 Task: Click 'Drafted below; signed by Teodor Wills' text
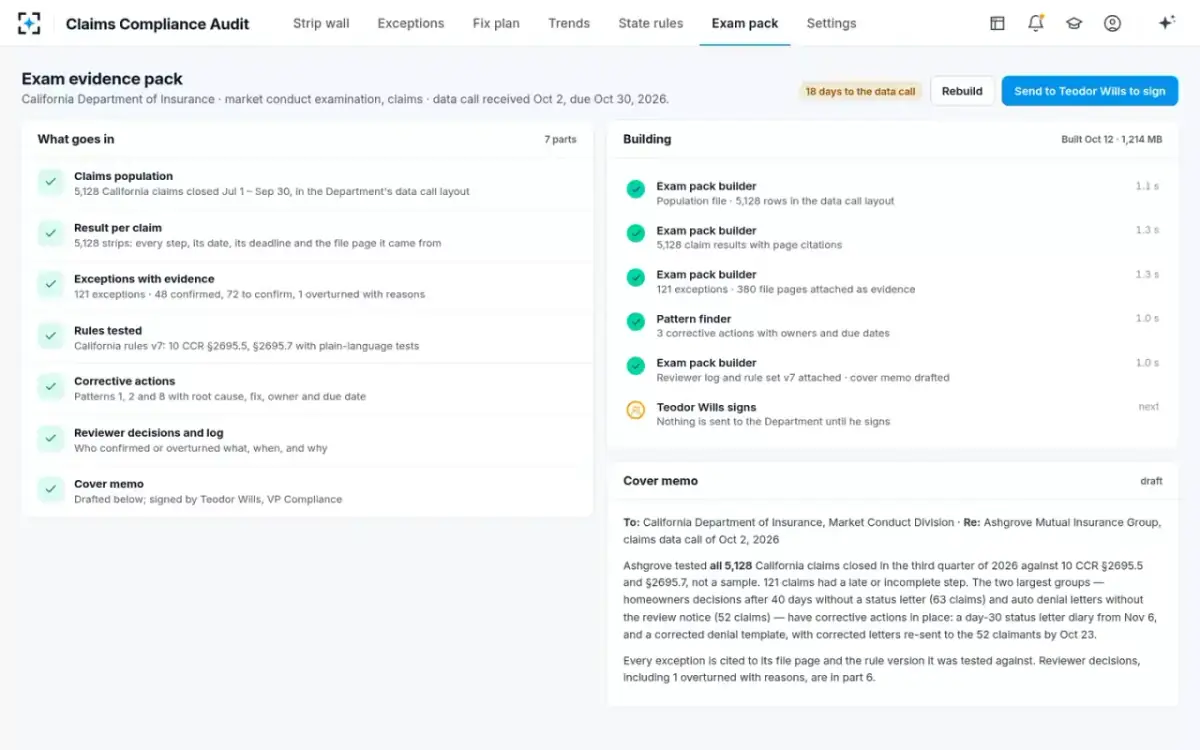[x=208, y=499]
